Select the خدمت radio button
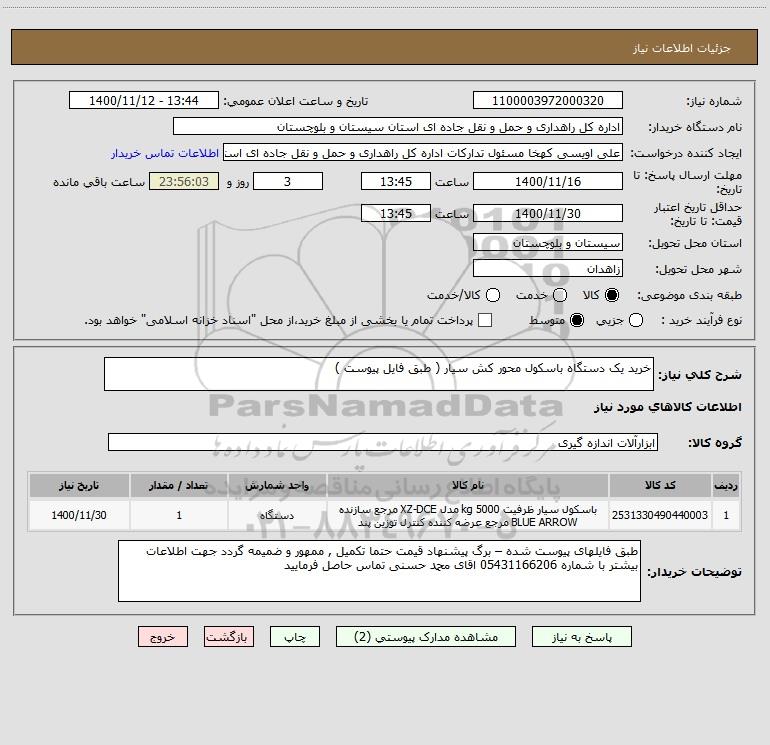The width and height of the screenshot is (770, 745). point(560,295)
